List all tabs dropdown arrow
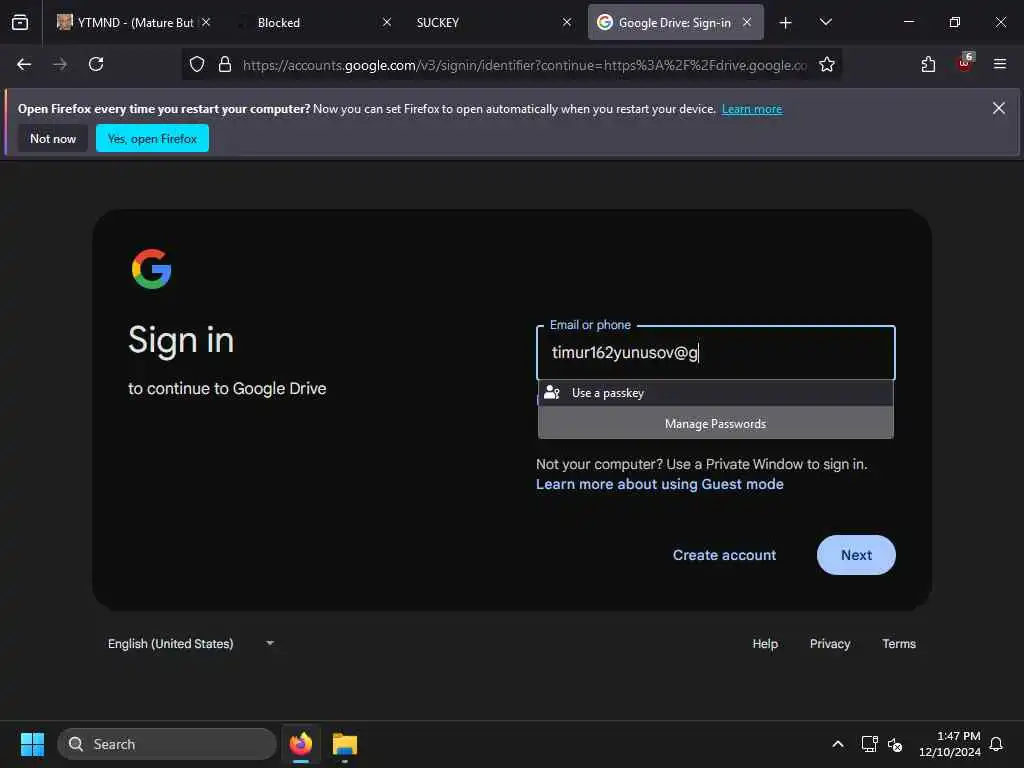1024x768 pixels. tap(825, 22)
